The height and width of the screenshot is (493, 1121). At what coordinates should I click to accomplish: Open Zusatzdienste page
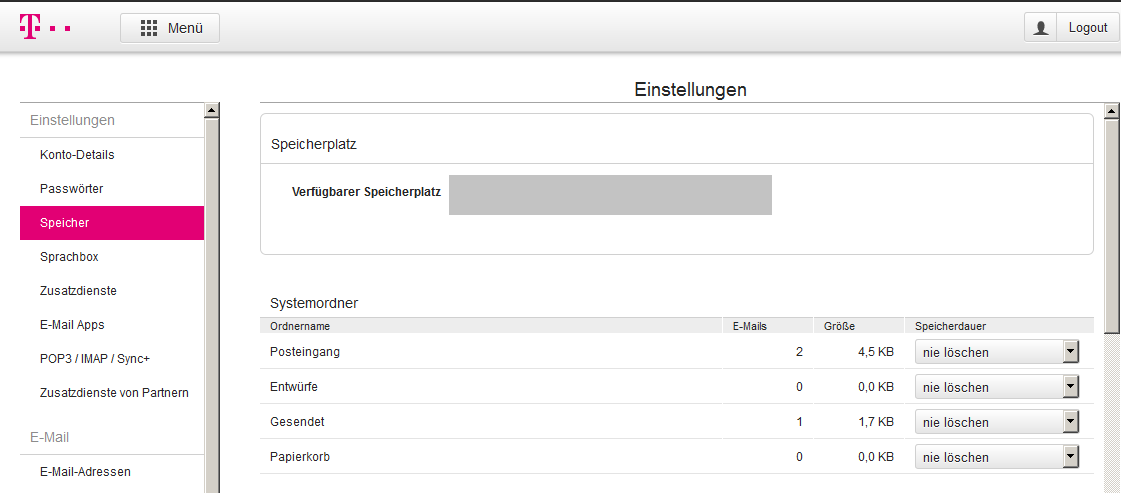(x=78, y=291)
